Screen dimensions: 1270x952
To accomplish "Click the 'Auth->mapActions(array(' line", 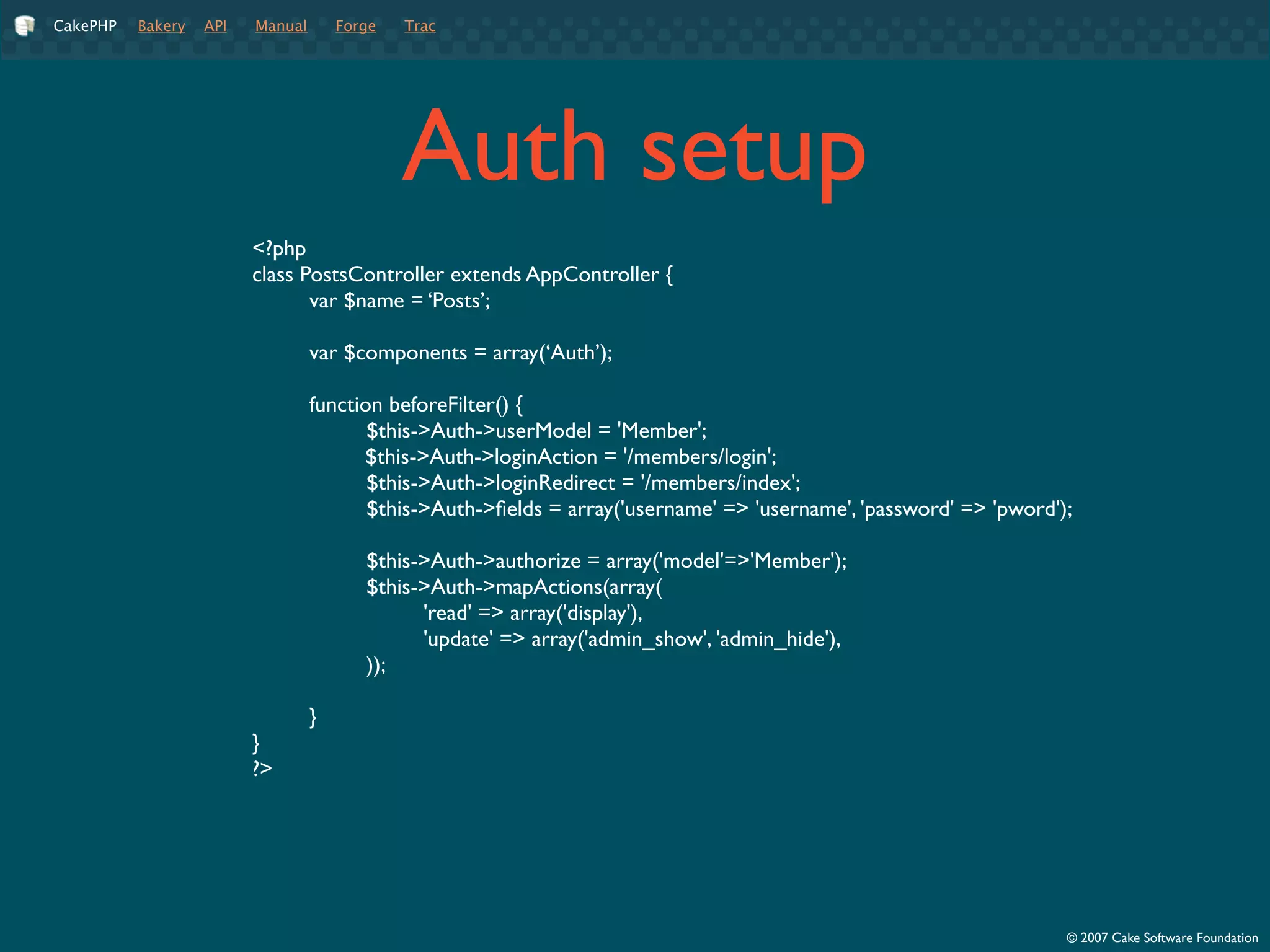I will (514, 587).
